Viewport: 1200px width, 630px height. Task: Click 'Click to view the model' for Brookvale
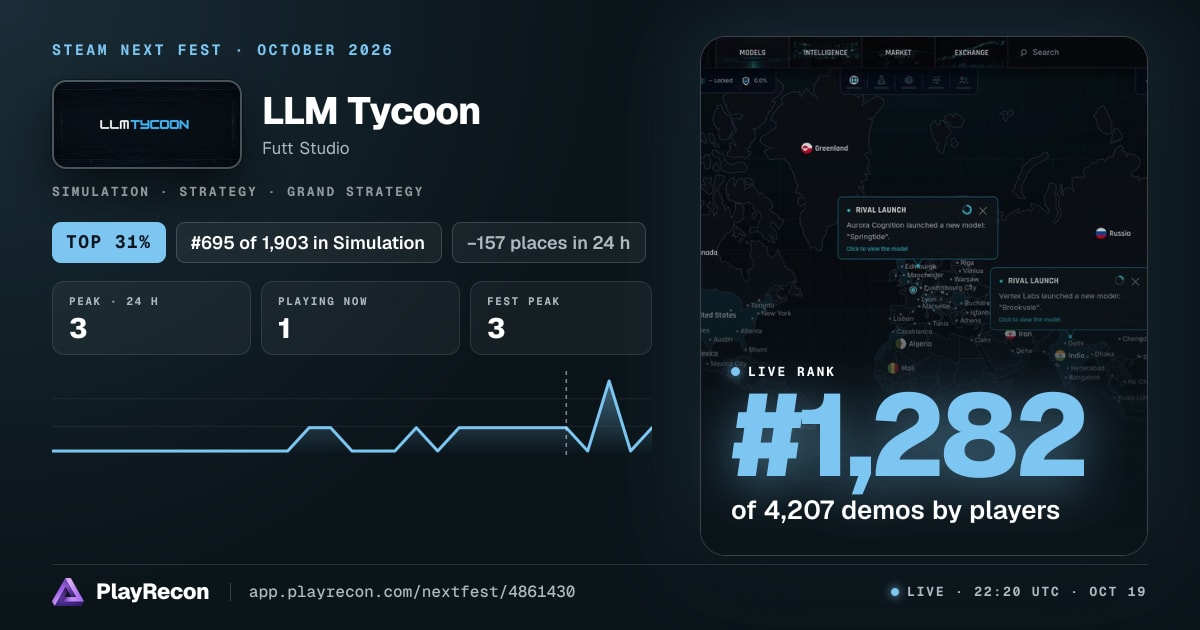pos(1029,320)
